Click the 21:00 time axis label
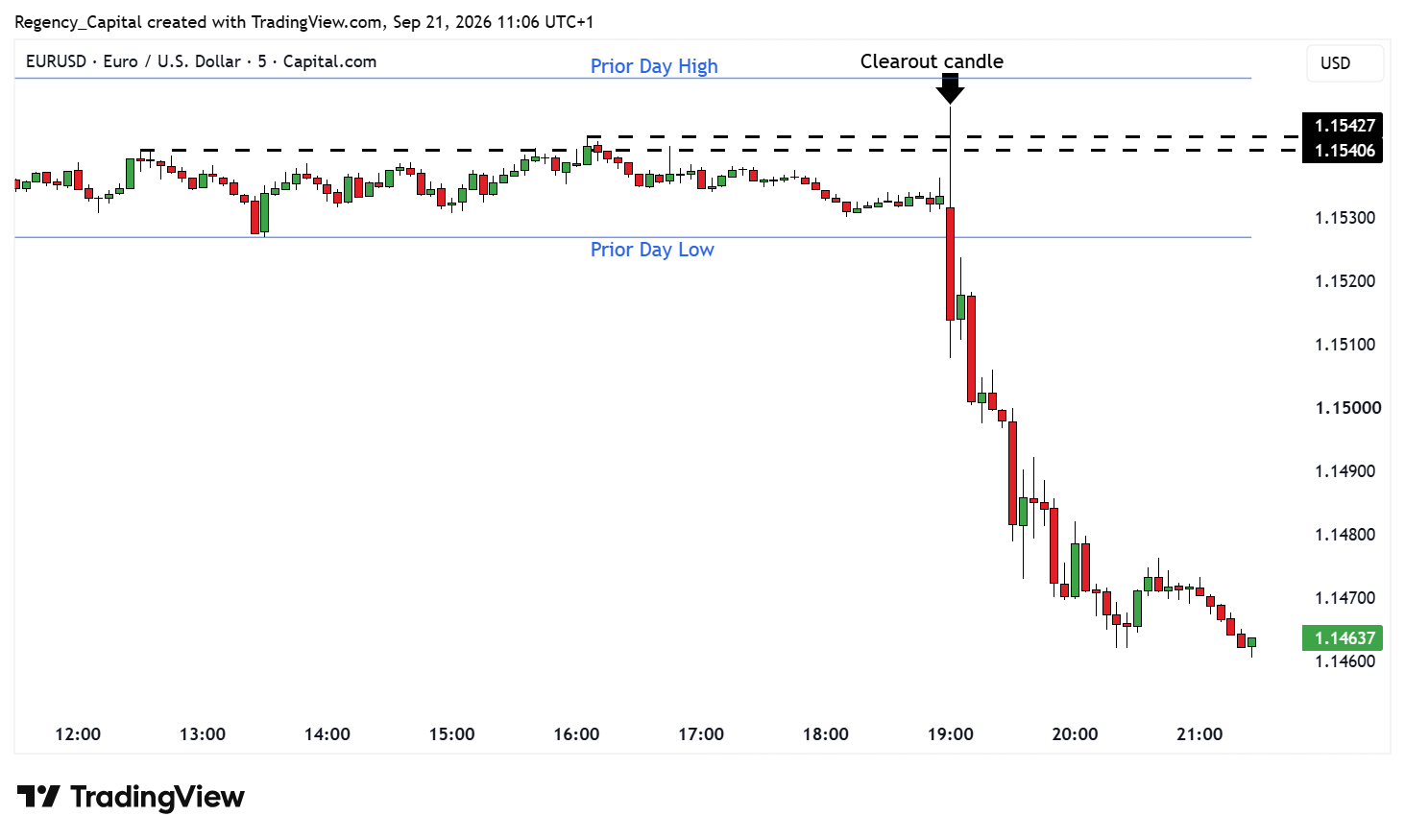This screenshot has width=1405, height=840. pyautogui.click(x=1199, y=734)
